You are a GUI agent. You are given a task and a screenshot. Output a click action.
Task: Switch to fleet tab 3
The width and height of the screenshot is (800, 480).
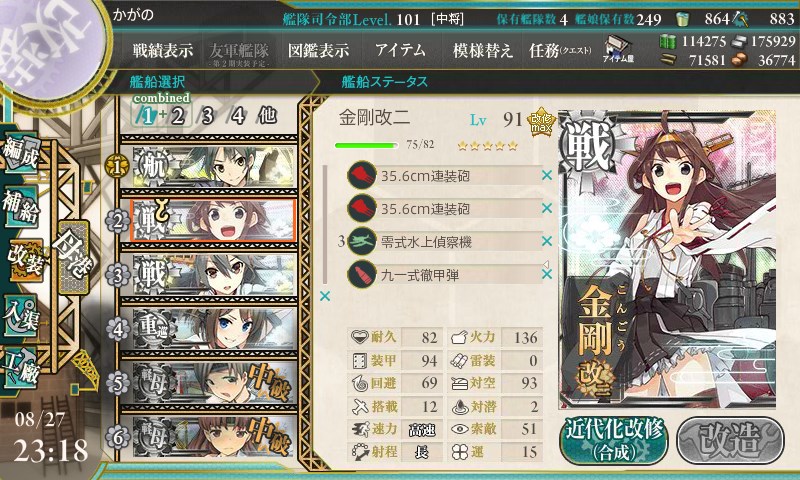click(x=207, y=116)
